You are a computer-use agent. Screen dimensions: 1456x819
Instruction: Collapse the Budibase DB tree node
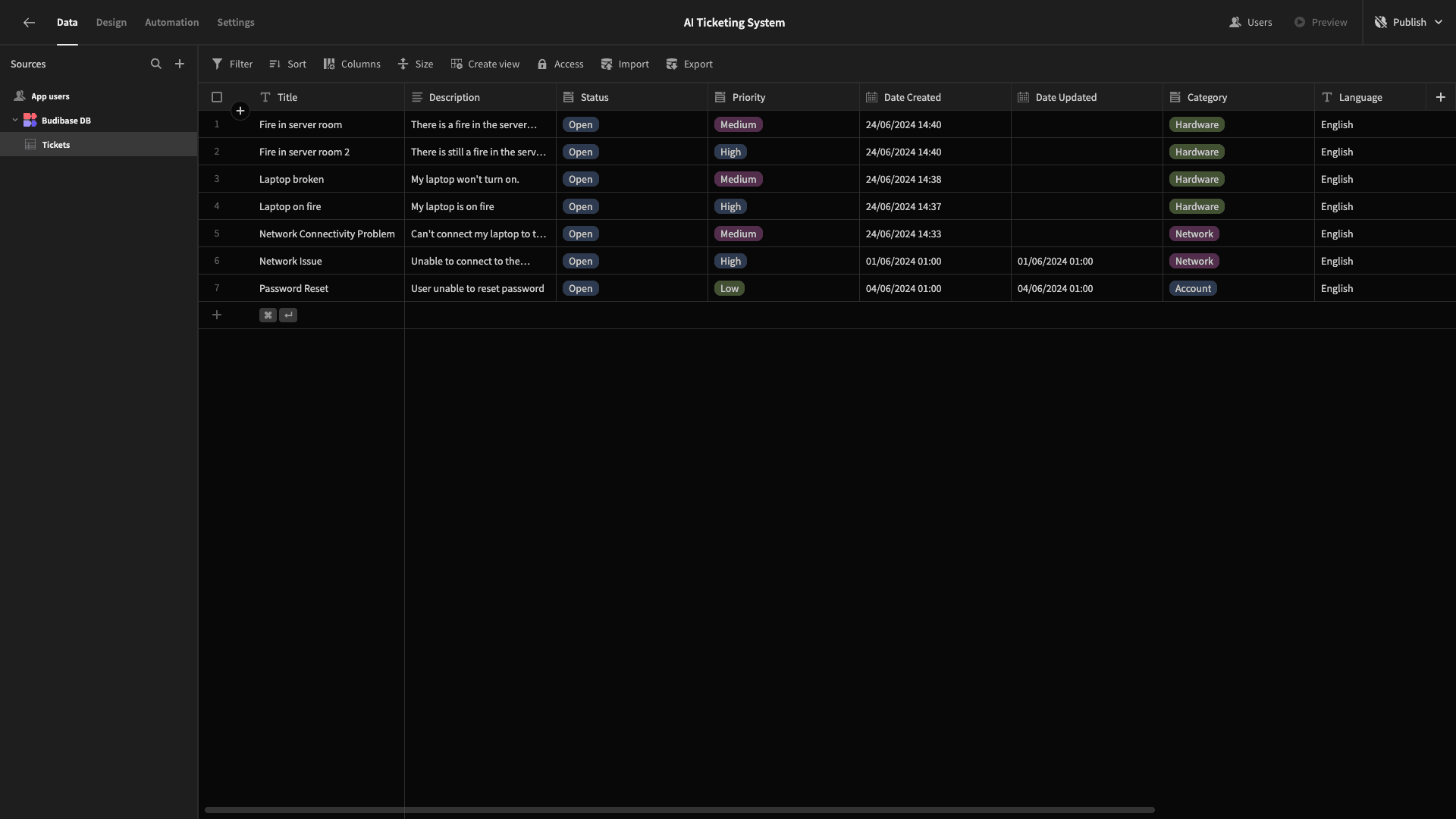pos(15,121)
